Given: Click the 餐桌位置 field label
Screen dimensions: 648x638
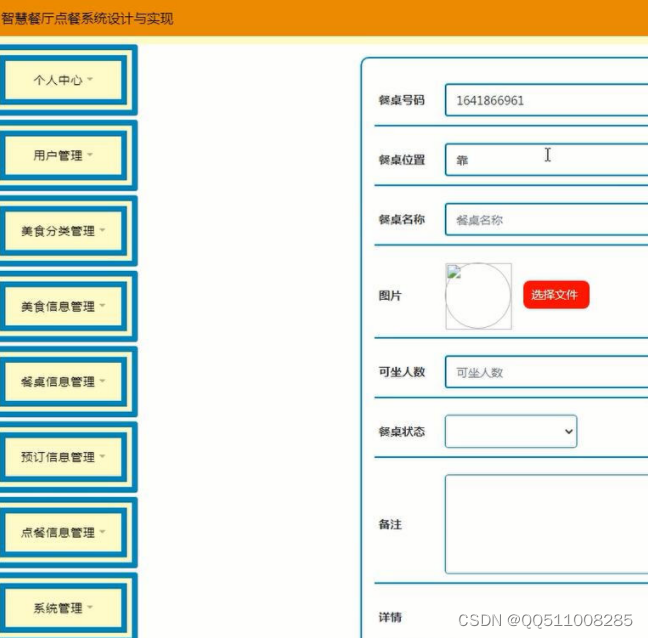Looking at the screenshot, I should coord(401,160).
